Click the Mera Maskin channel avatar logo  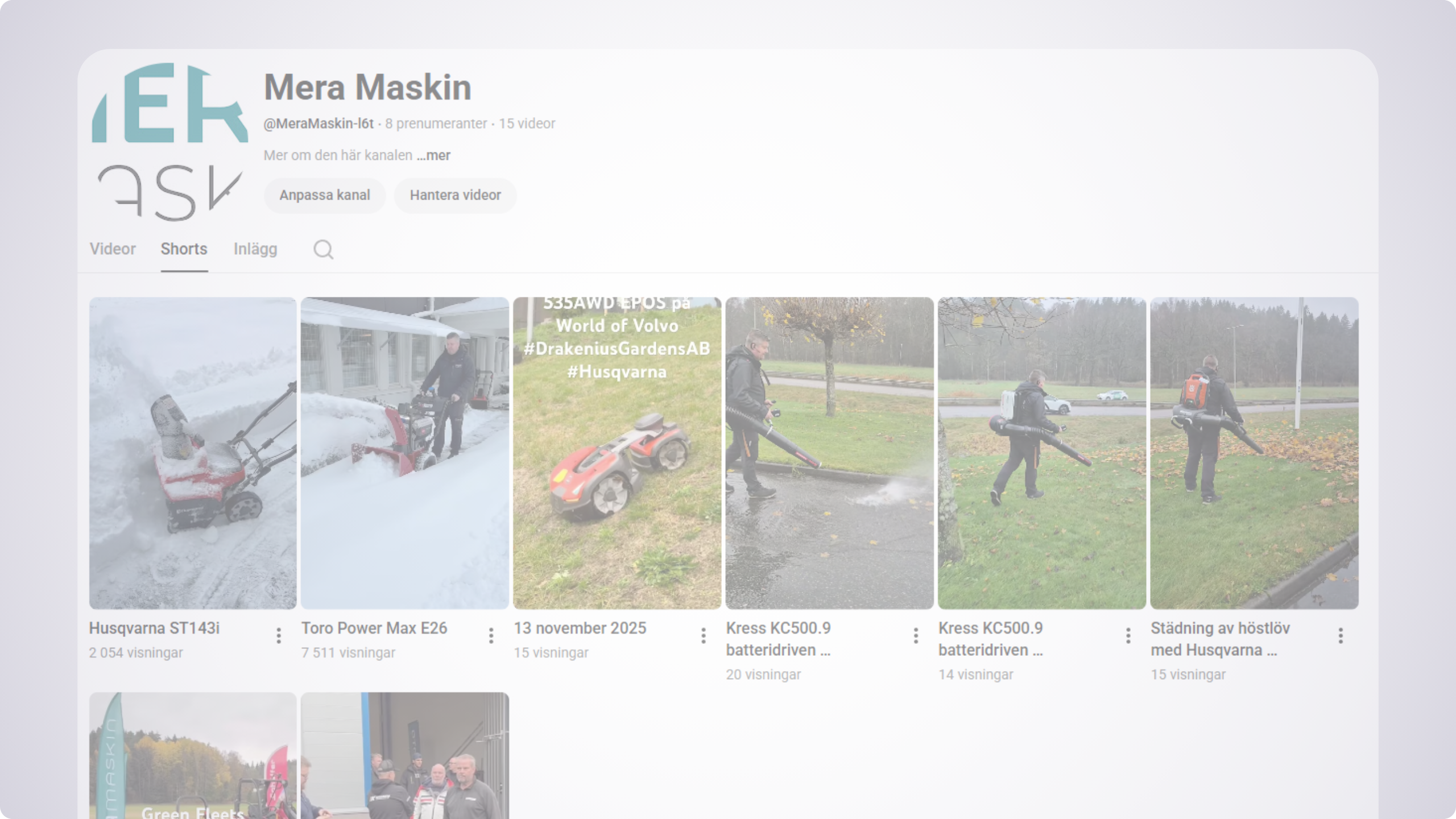pyautogui.click(x=169, y=142)
